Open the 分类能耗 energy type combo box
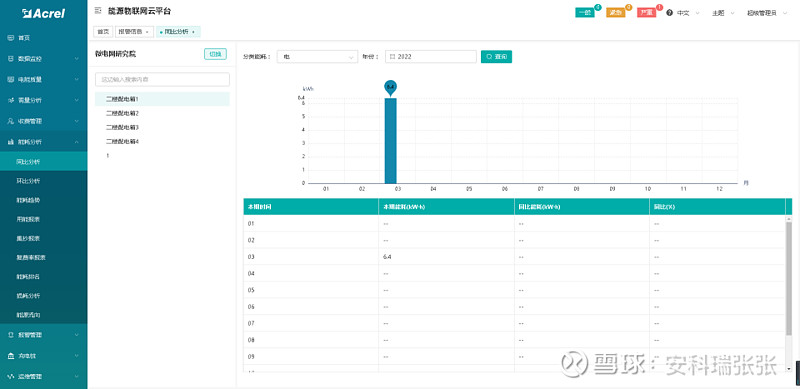 click(317, 57)
